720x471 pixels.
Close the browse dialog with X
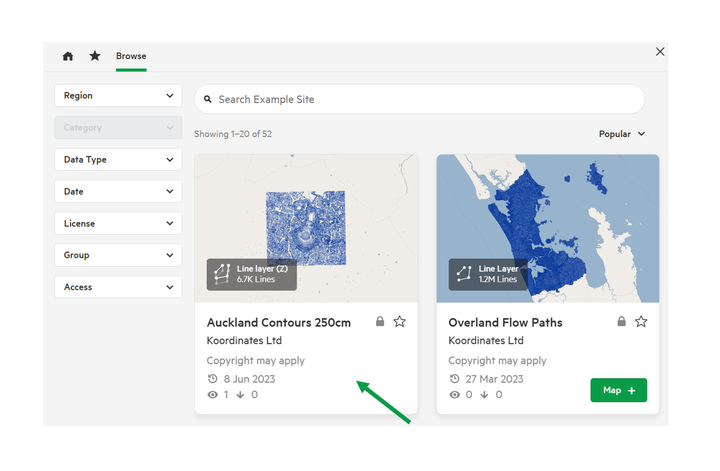[660, 51]
